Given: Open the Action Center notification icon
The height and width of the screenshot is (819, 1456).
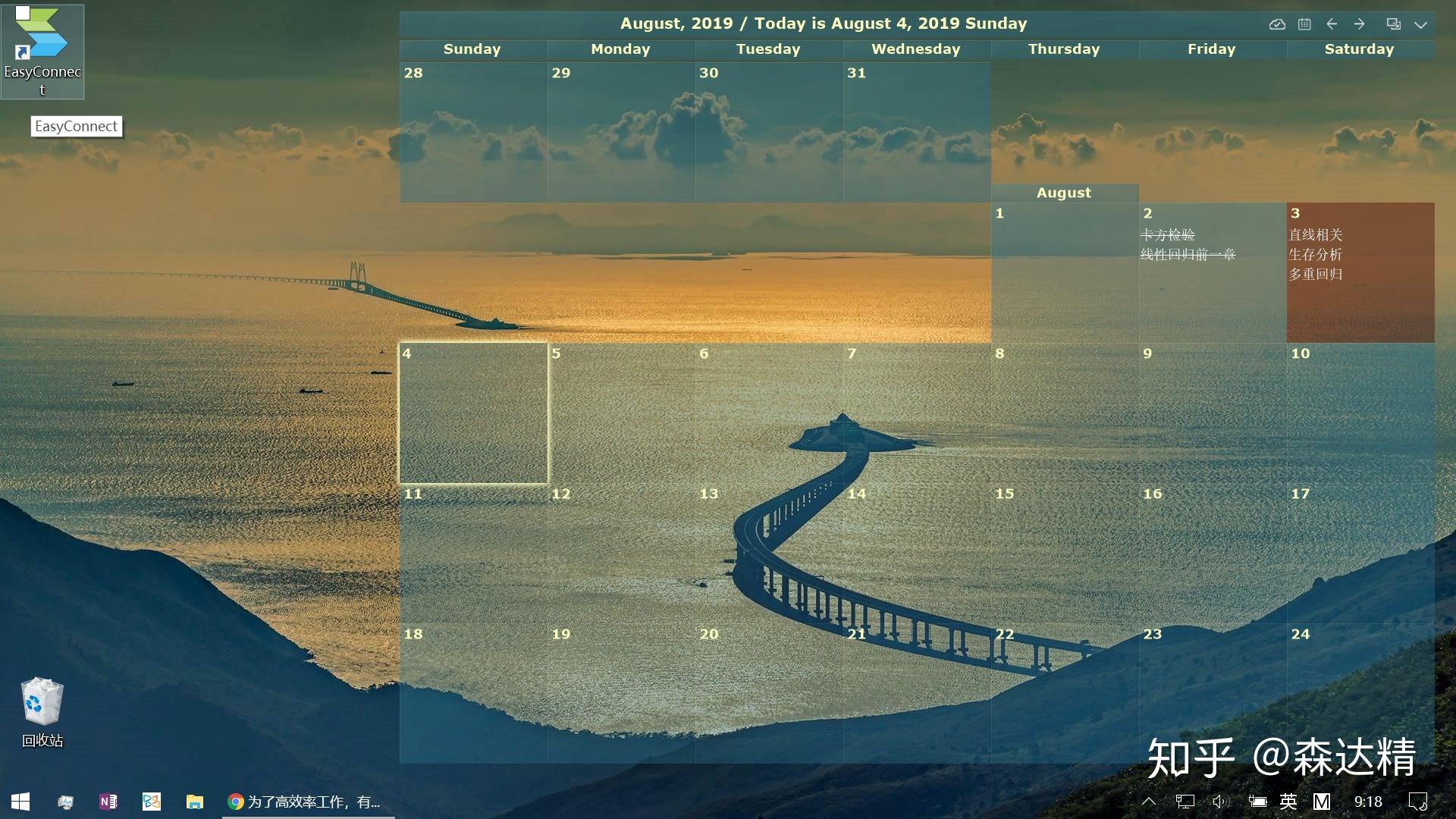Looking at the screenshot, I should pyautogui.click(x=1417, y=802).
